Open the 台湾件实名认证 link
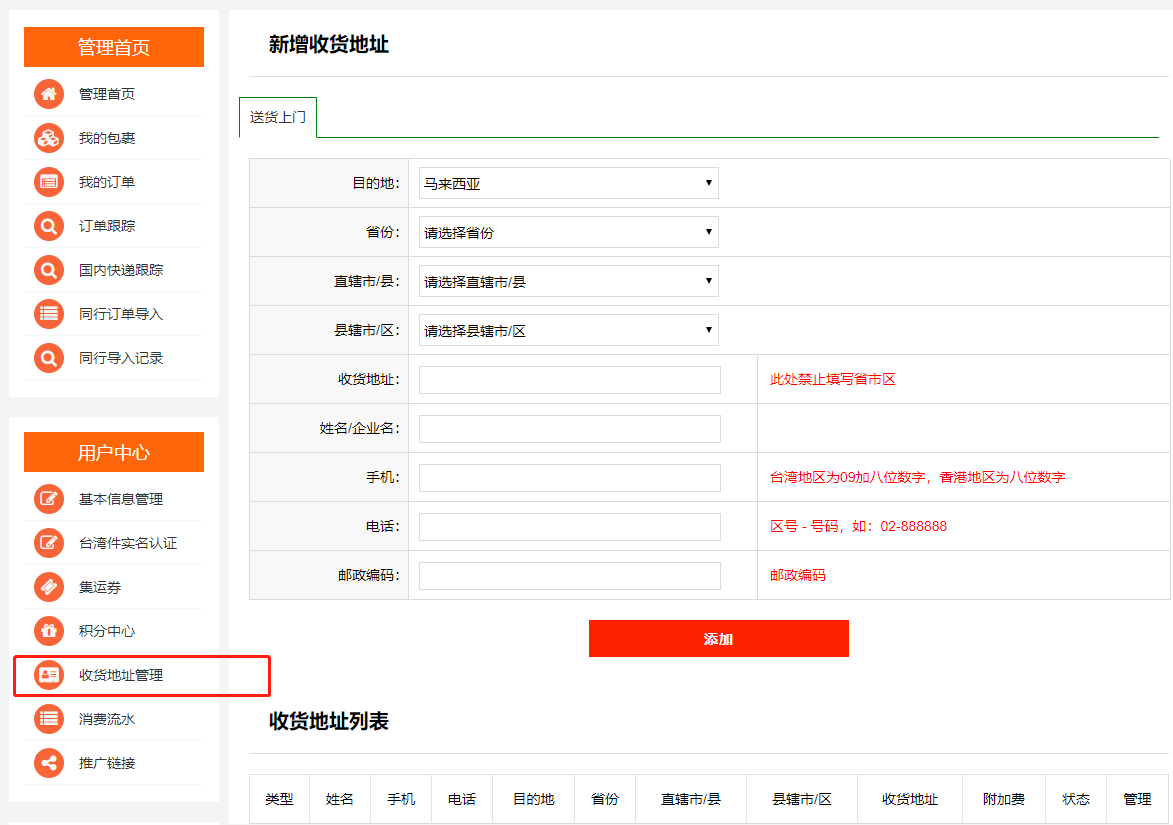The height and width of the screenshot is (825, 1173). (127, 543)
